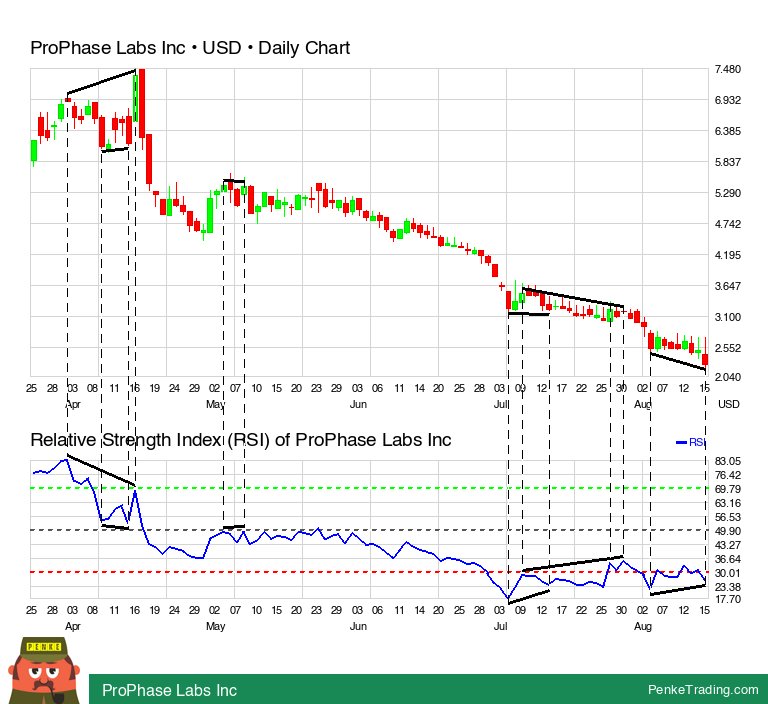This screenshot has width=768, height=704.
Task: Click the 56.53 RSI axis value
Action: [727, 517]
